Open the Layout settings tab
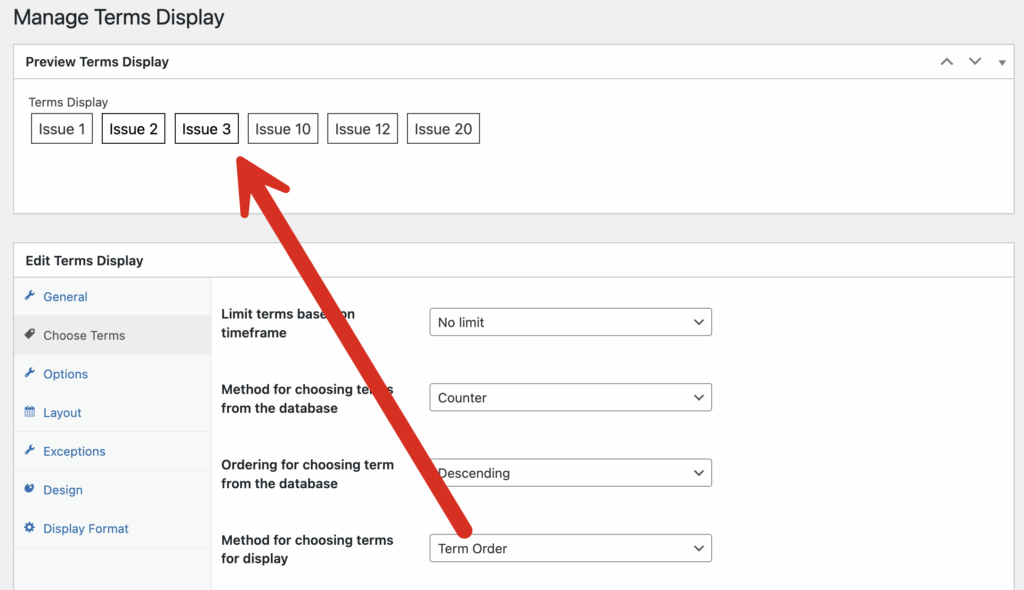Viewport: 1024px width, 590px height. click(x=62, y=412)
